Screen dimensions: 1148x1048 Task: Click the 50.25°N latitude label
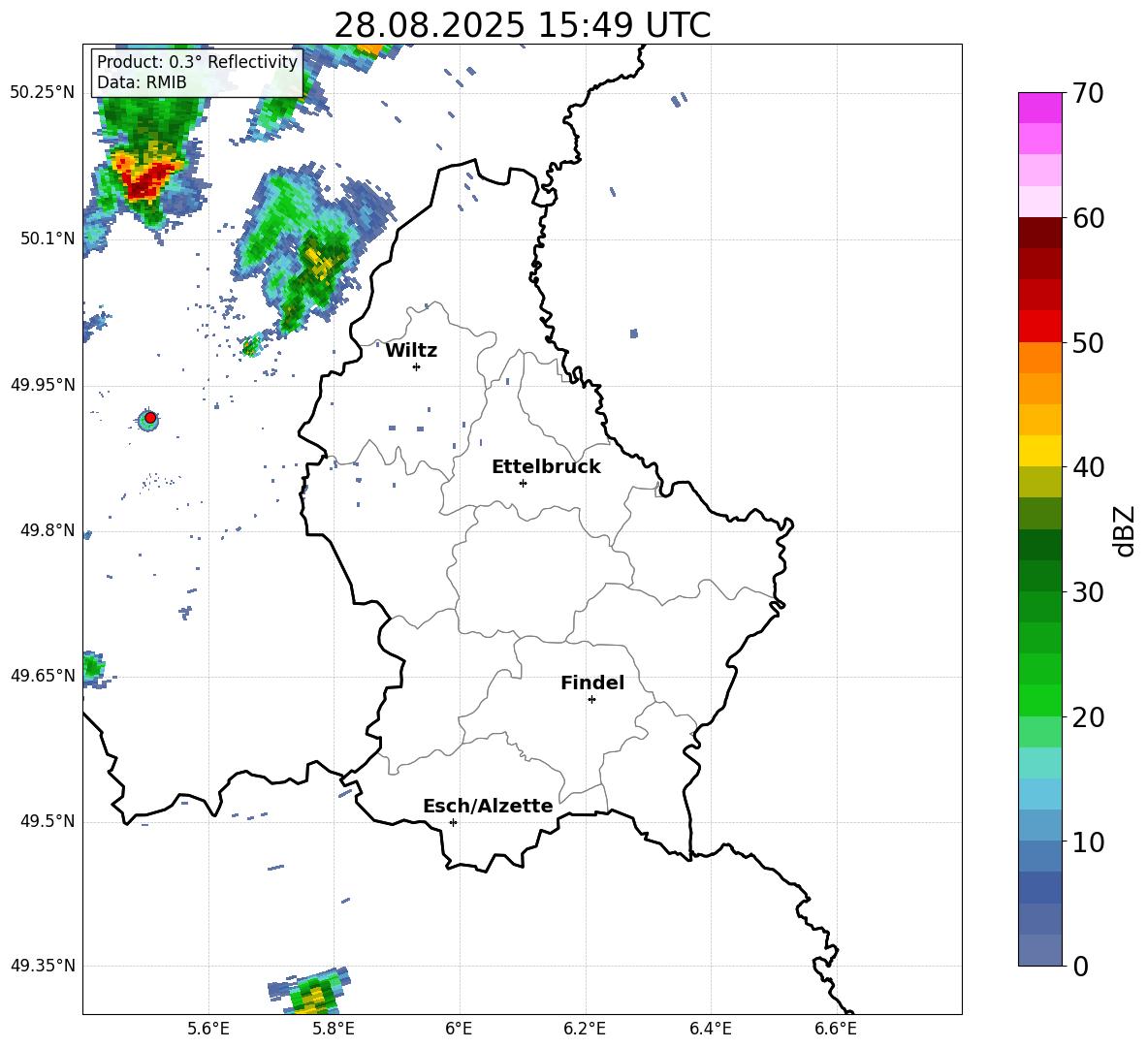(43, 93)
